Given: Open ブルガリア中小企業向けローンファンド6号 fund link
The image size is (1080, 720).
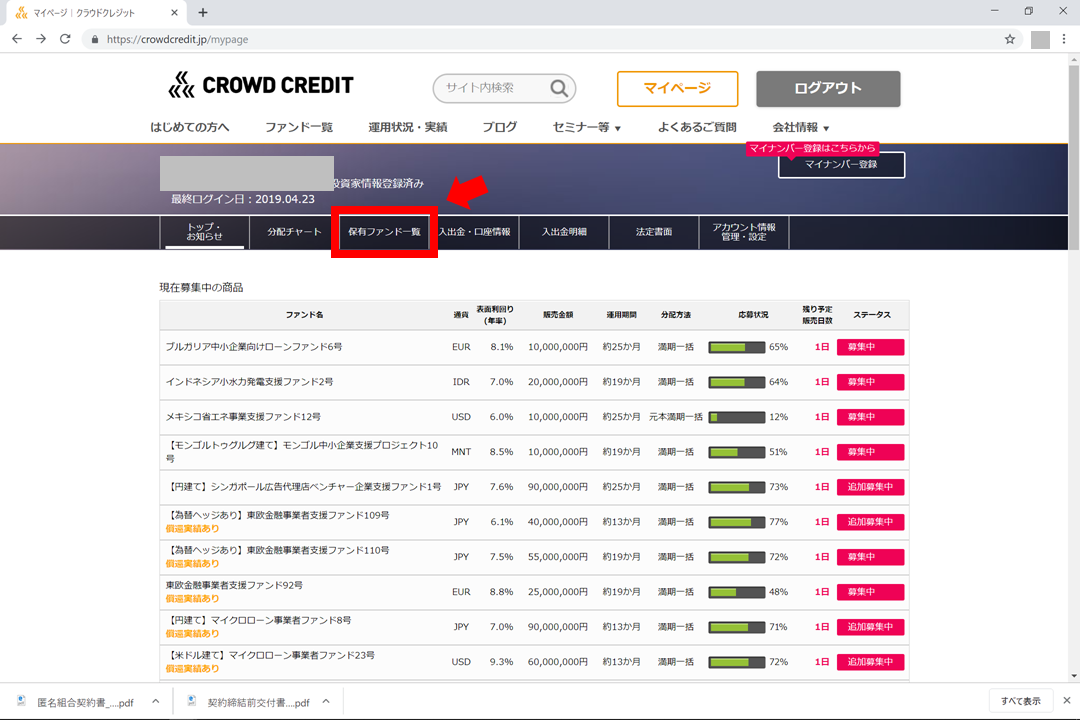Looking at the screenshot, I should pyautogui.click(x=253, y=347).
